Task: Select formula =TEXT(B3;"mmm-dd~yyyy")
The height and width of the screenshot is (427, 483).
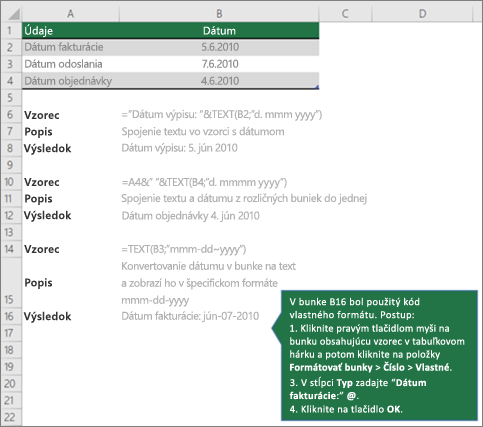Action: tap(184, 249)
